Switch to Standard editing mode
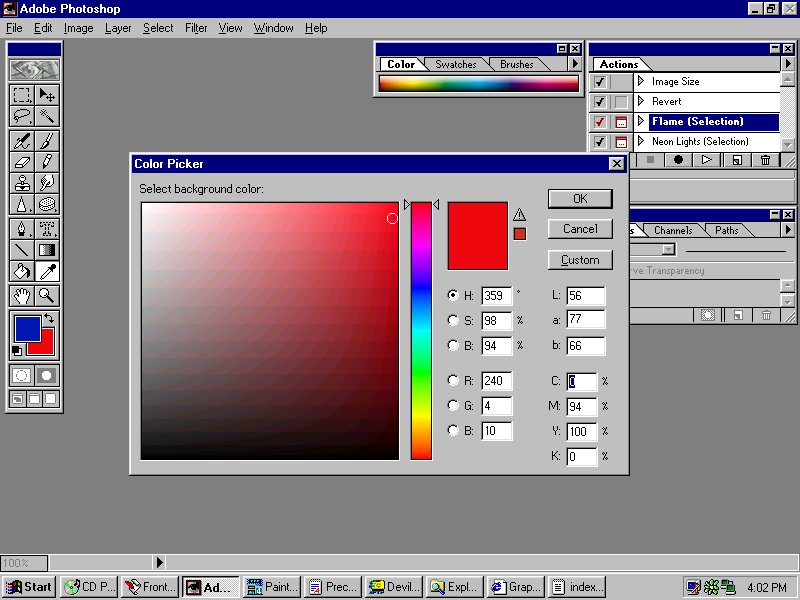Screen dimensions: 800x600 tap(21, 376)
